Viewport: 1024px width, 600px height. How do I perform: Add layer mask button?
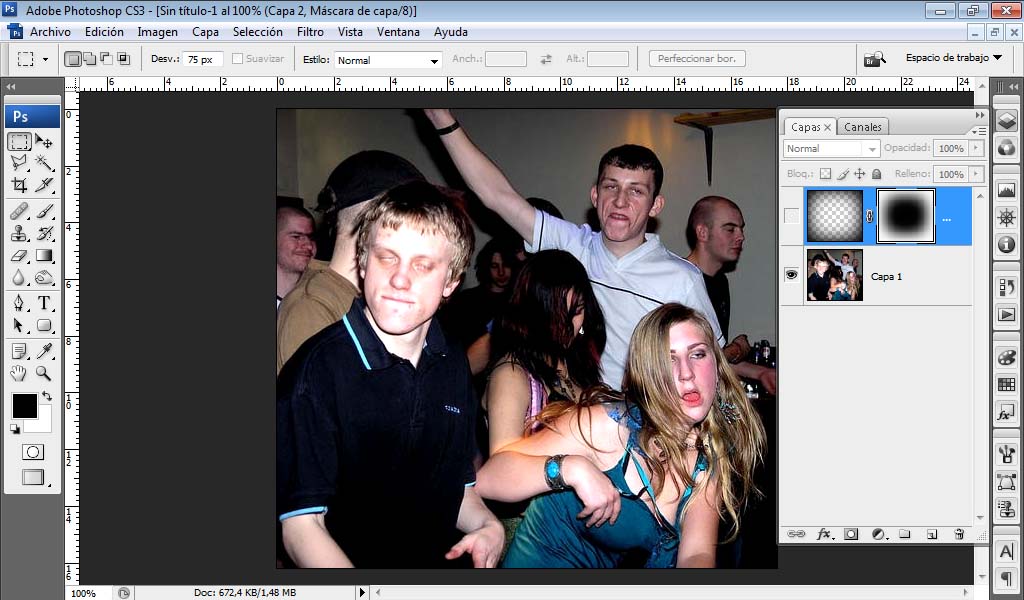(x=851, y=534)
